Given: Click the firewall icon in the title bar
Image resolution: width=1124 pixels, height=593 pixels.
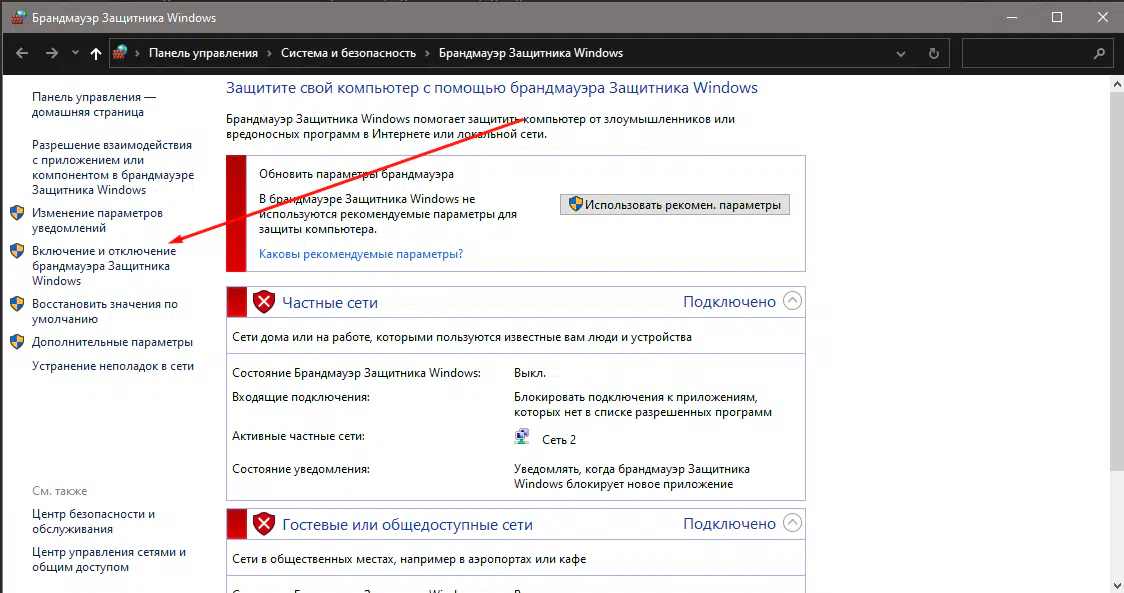Looking at the screenshot, I should (x=18, y=17).
